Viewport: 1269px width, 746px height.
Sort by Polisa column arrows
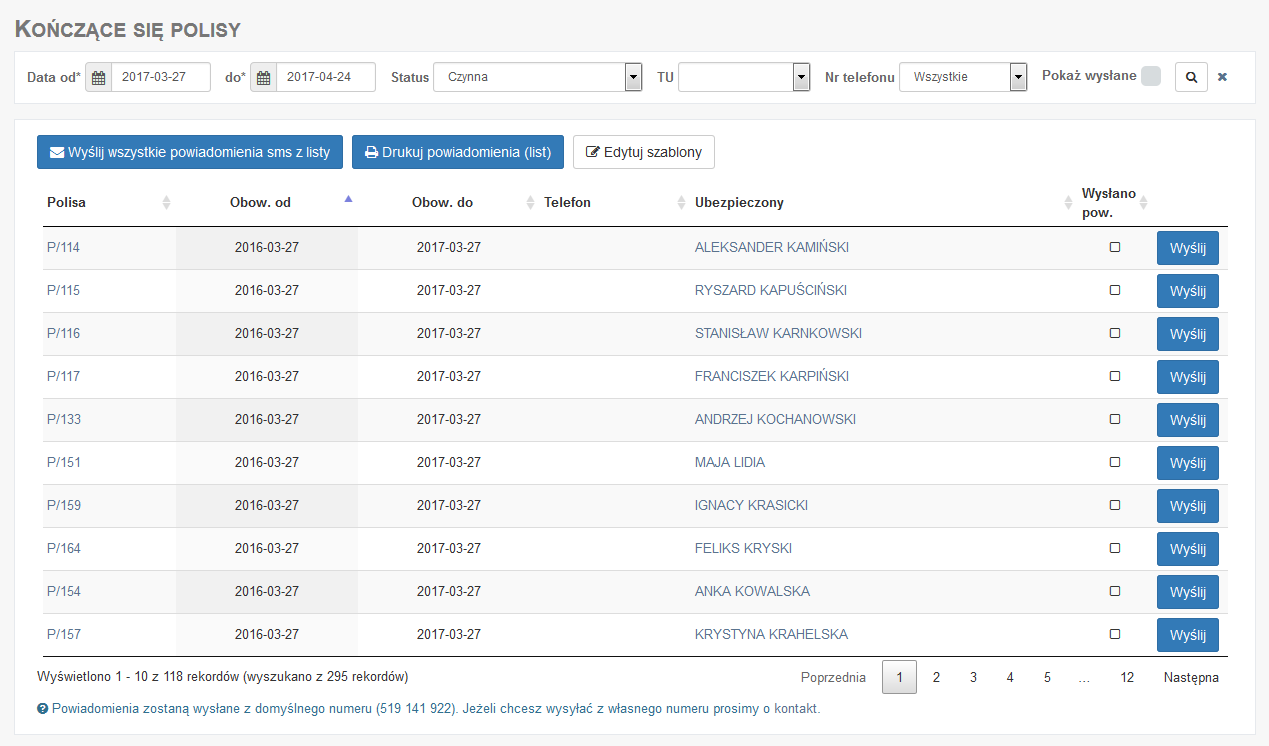[x=166, y=202]
